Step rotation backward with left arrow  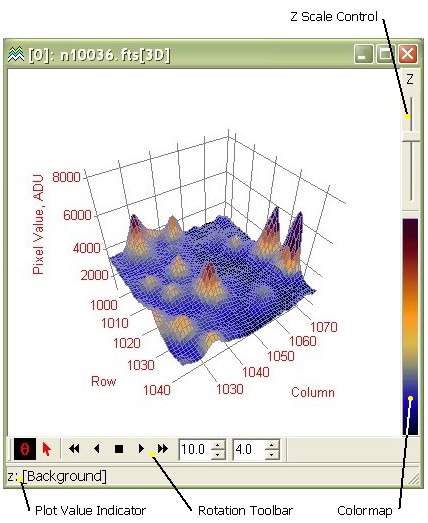coord(97,449)
